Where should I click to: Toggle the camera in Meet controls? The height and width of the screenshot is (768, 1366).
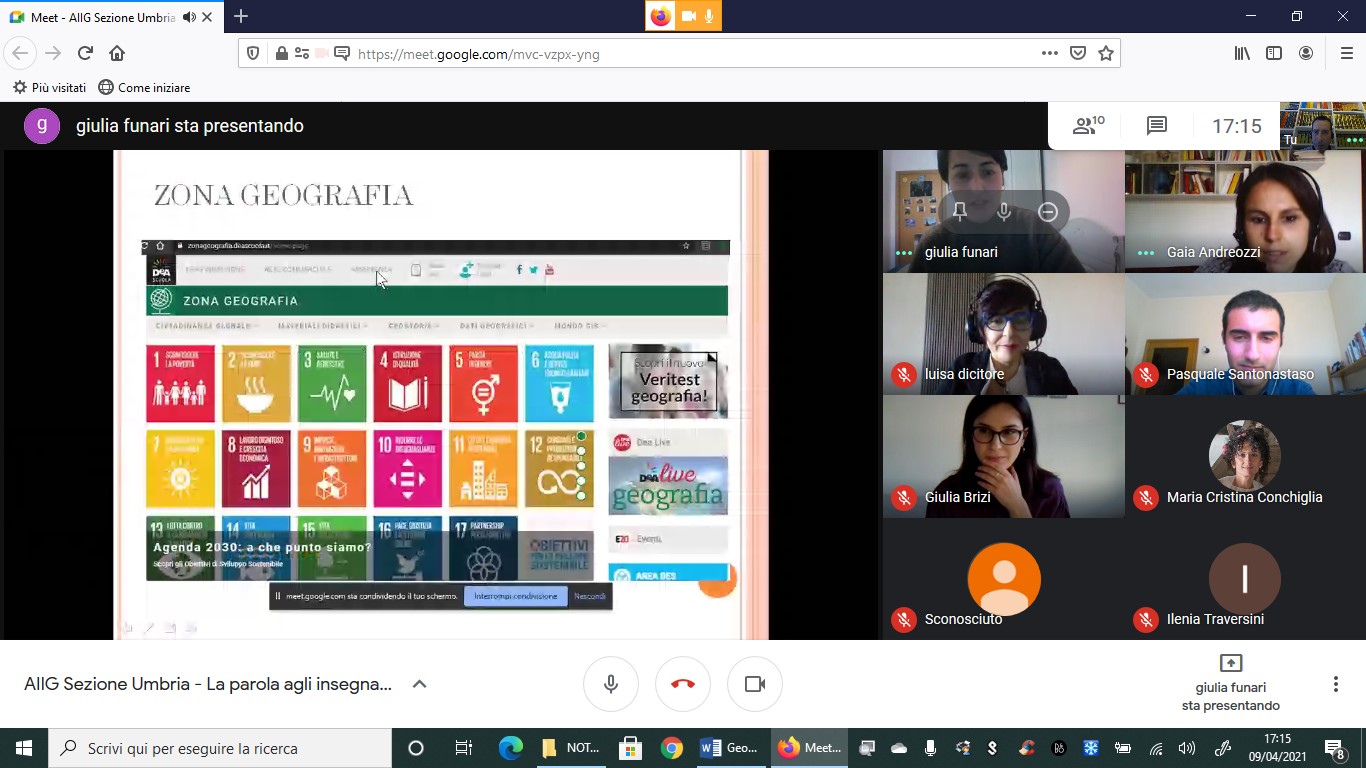755,684
